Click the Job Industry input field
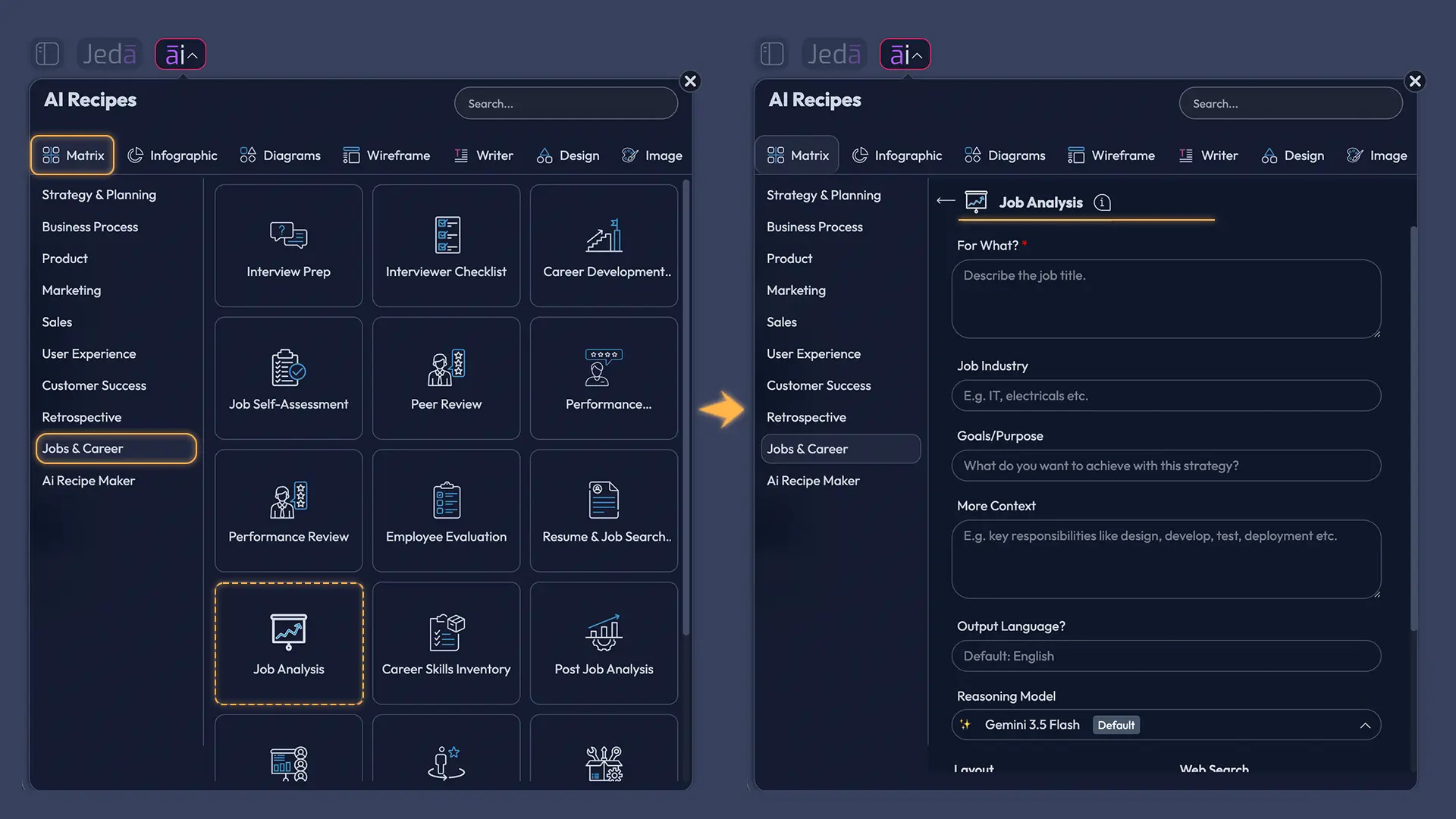 coord(1166,396)
